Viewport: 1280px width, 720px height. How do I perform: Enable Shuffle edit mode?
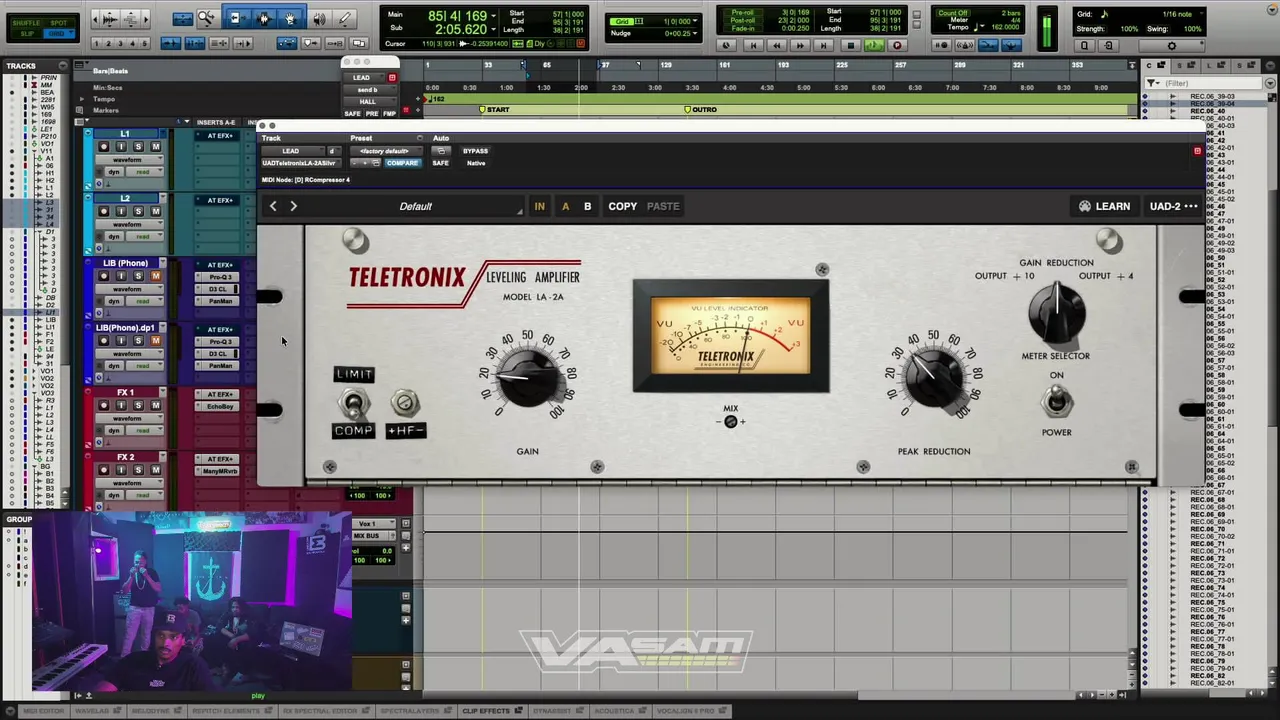26,23
